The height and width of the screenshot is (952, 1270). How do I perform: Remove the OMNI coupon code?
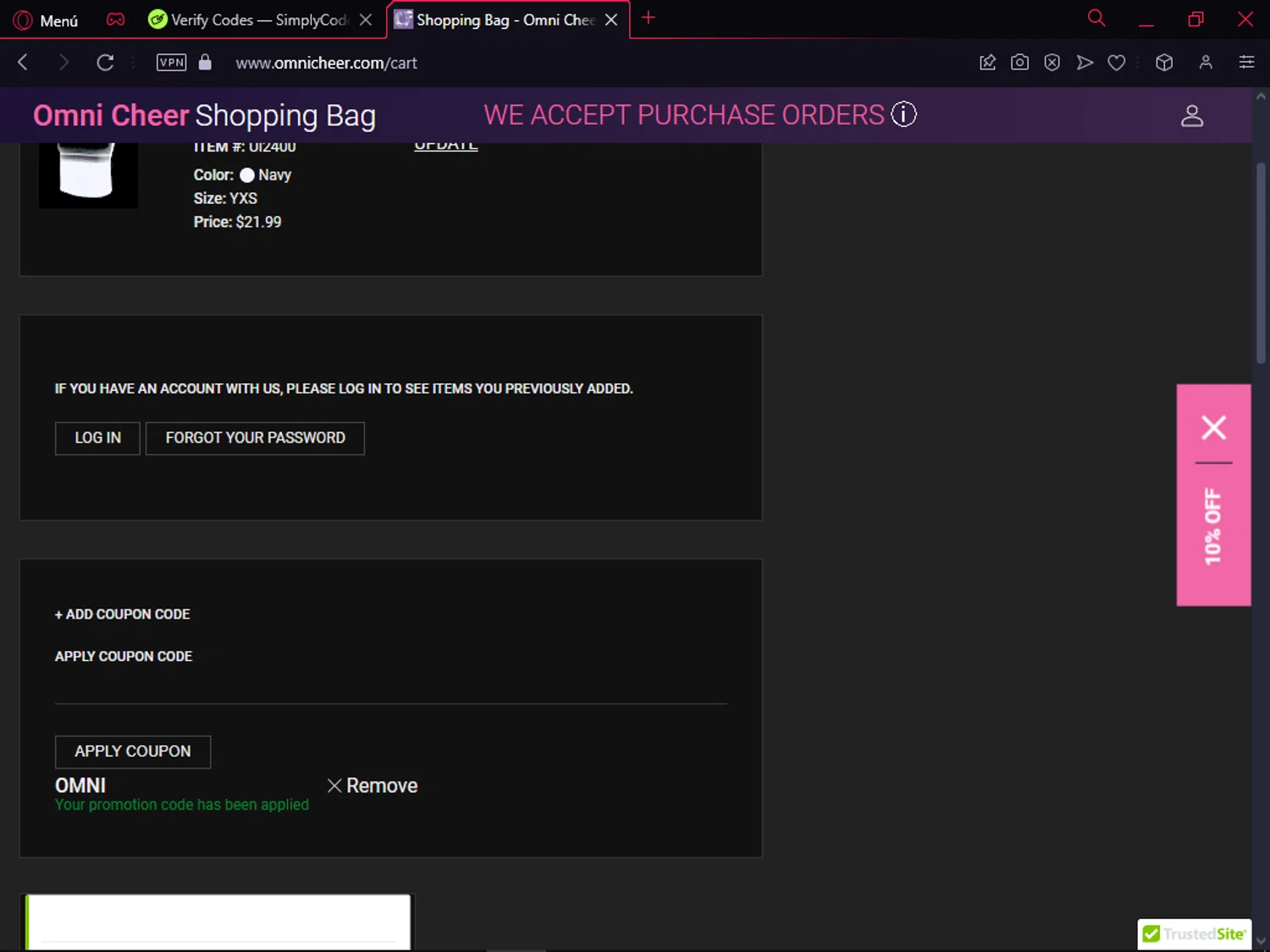[373, 786]
